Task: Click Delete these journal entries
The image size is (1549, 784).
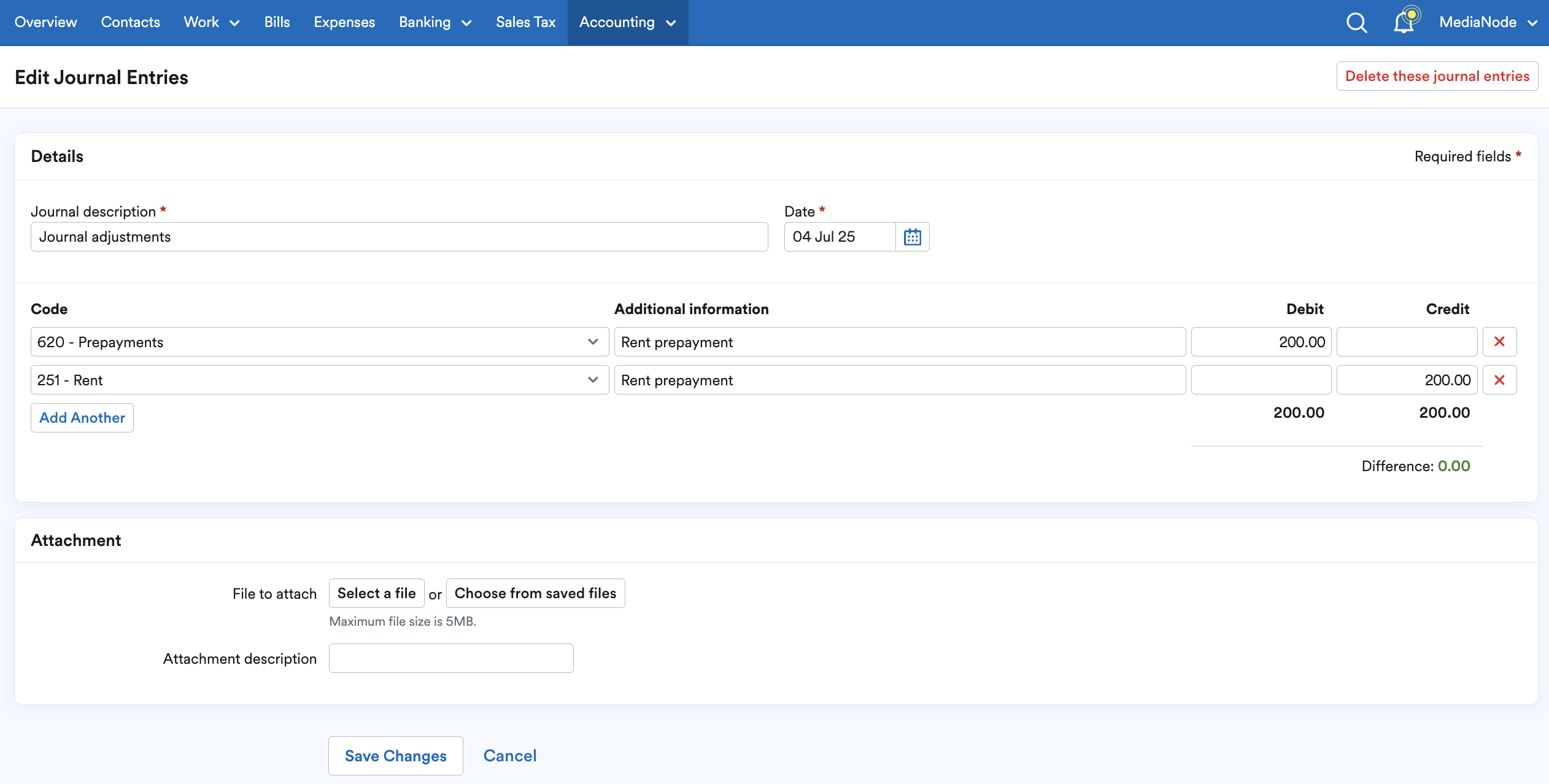Action: pyautogui.click(x=1437, y=76)
